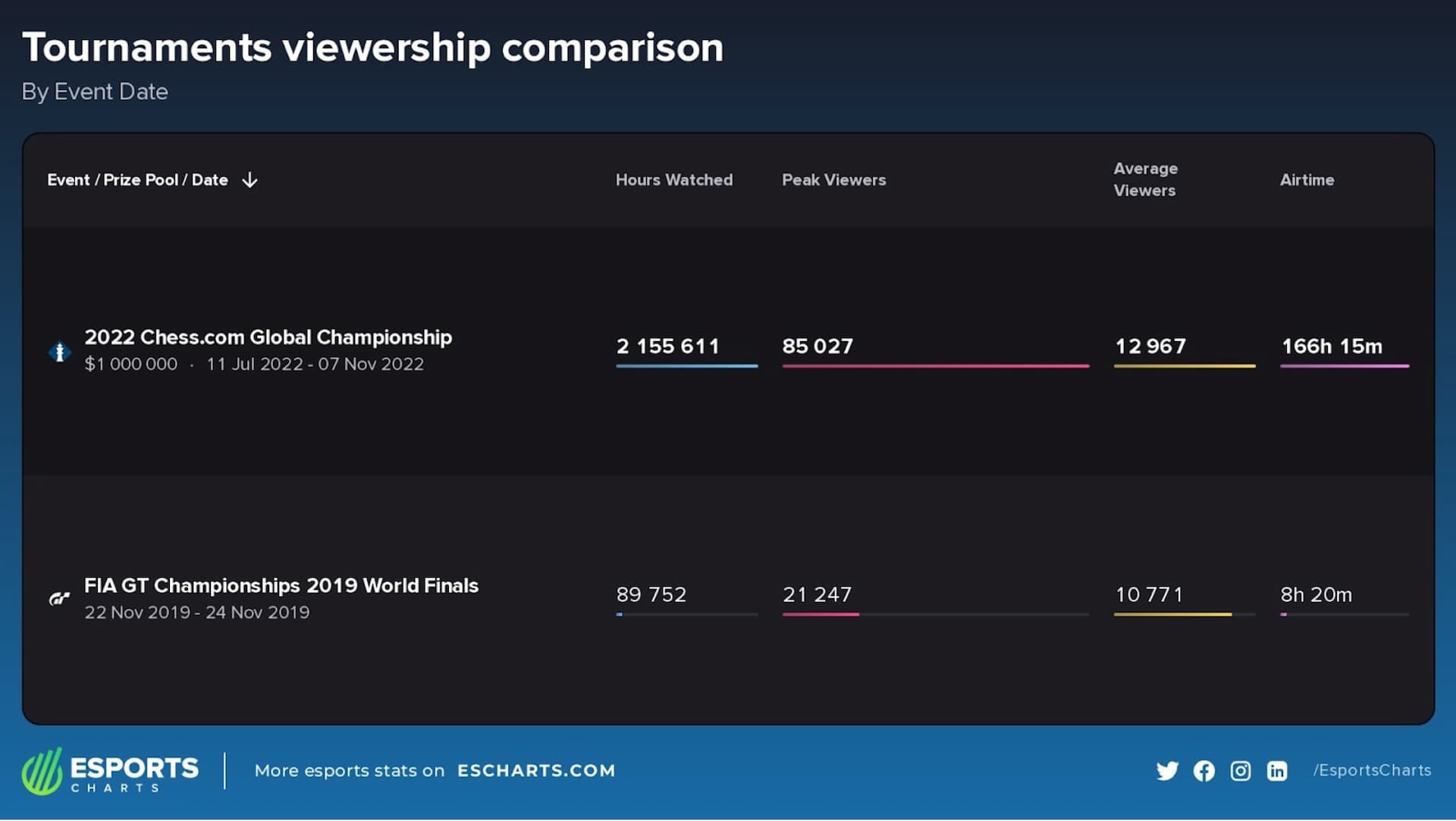Open the Facebook icon in the footer

click(1203, 771)
